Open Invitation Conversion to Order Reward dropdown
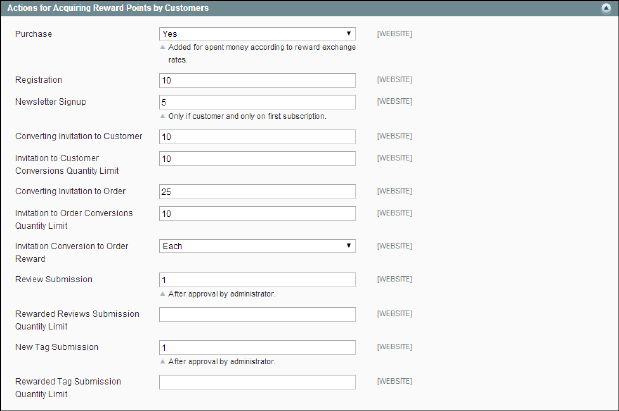619x411 pixels. point(257,245)
